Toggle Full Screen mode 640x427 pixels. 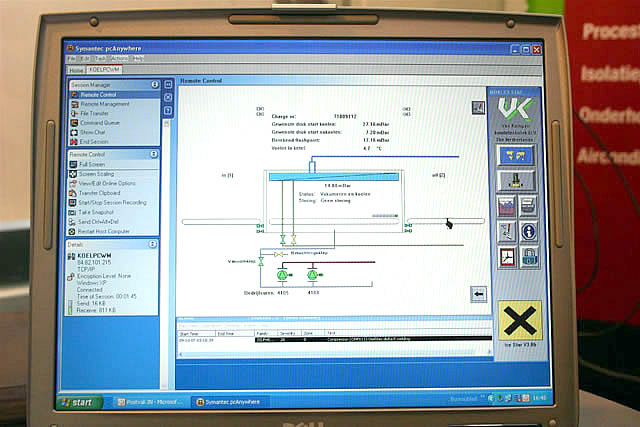95,164
